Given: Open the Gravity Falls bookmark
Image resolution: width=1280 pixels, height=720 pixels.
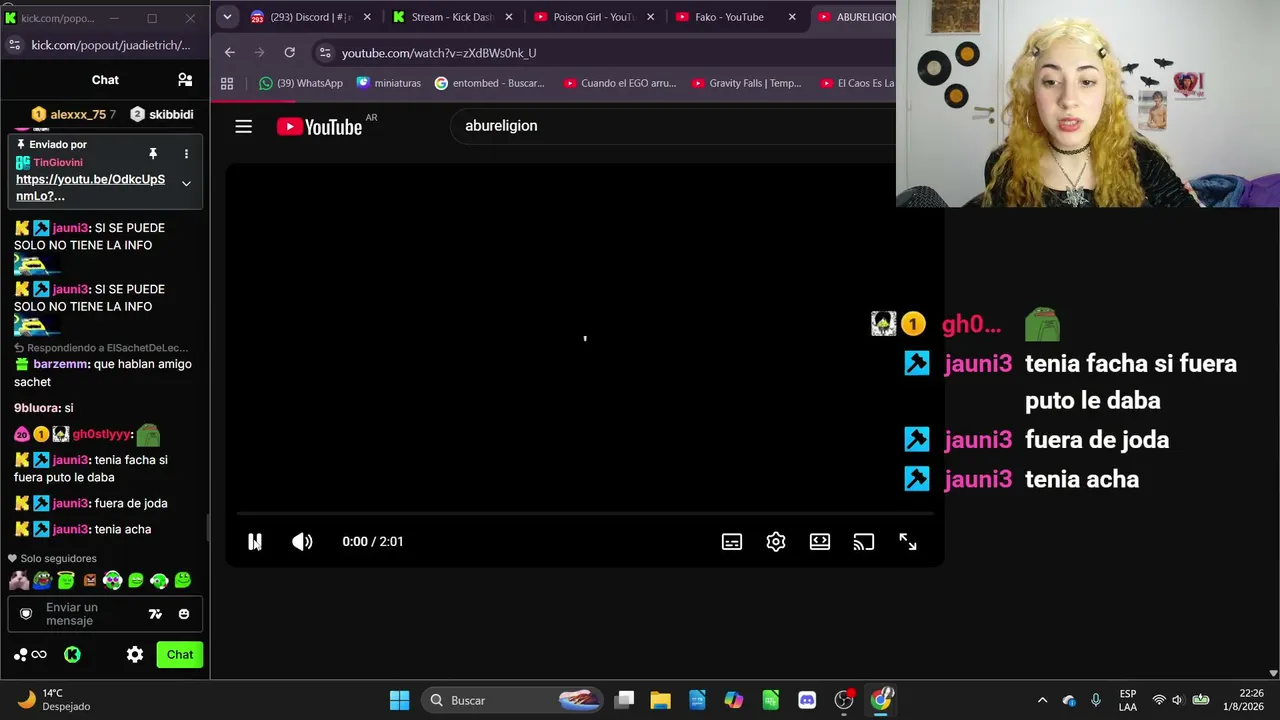Looking at the screenshot, I should point(747,83).
